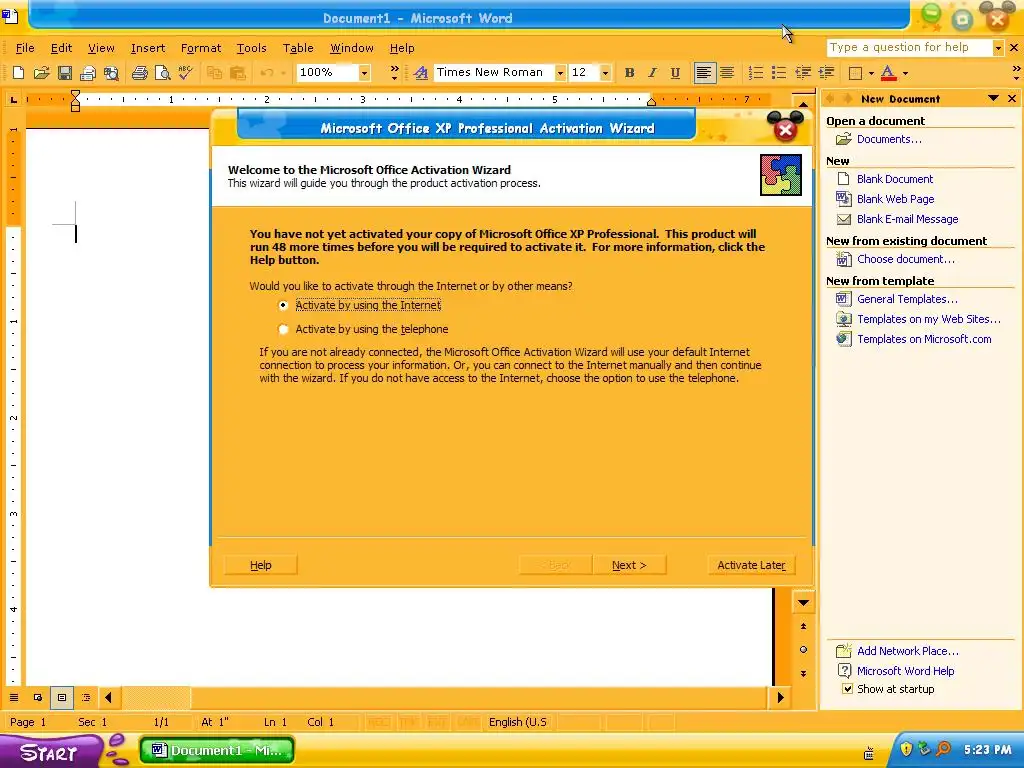Screen dimensions: 1024x768
Task: Click the Decrease Indent icon
Action: click(x=803, y=72)
